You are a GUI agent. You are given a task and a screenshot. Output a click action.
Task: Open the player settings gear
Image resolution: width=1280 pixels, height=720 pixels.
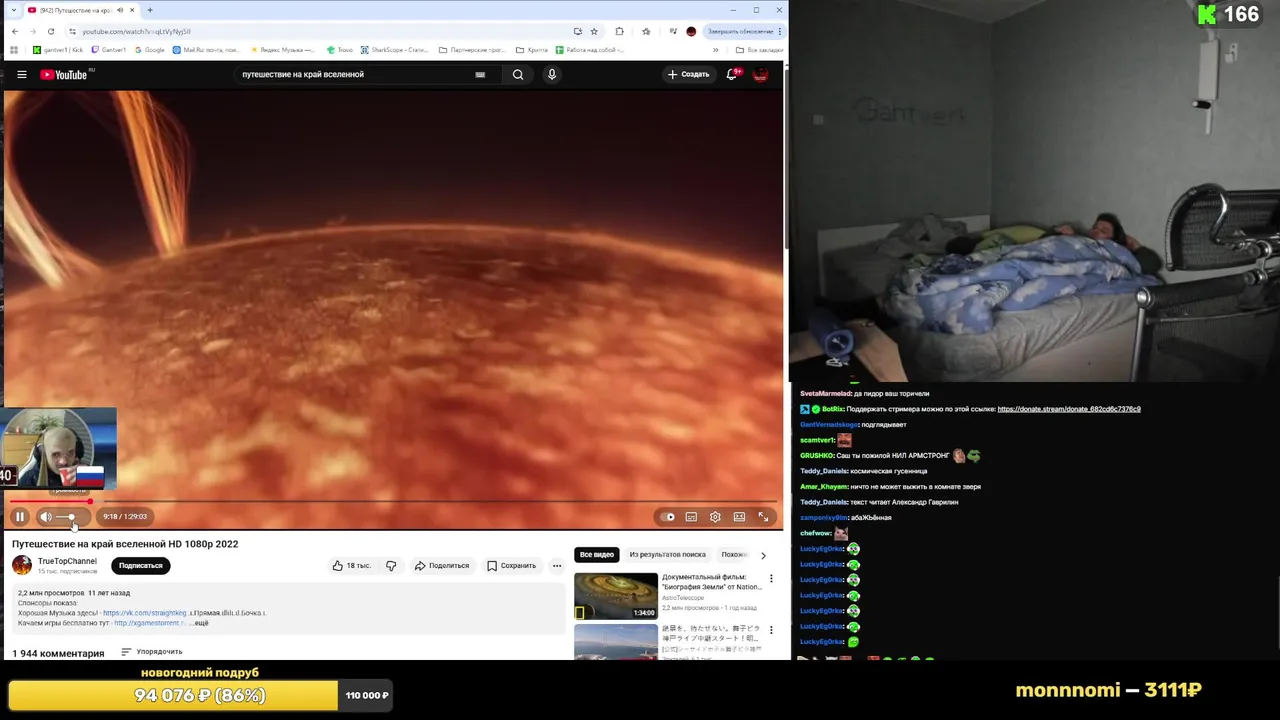click(715, 517)
